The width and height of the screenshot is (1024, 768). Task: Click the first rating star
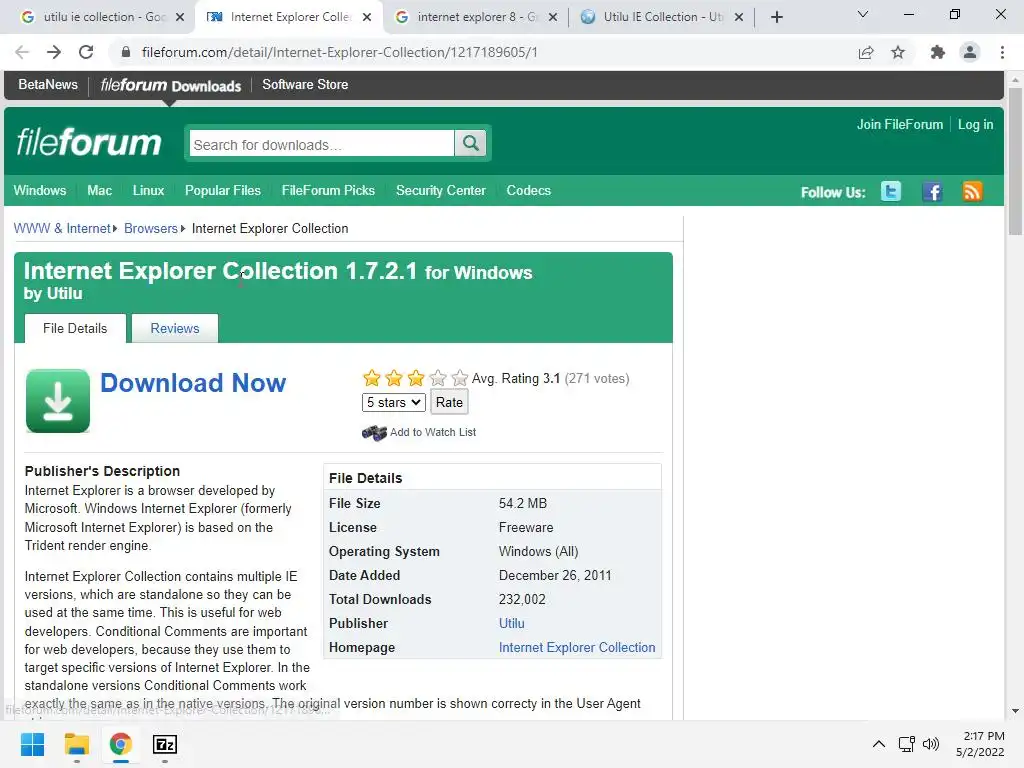[372, 378]
